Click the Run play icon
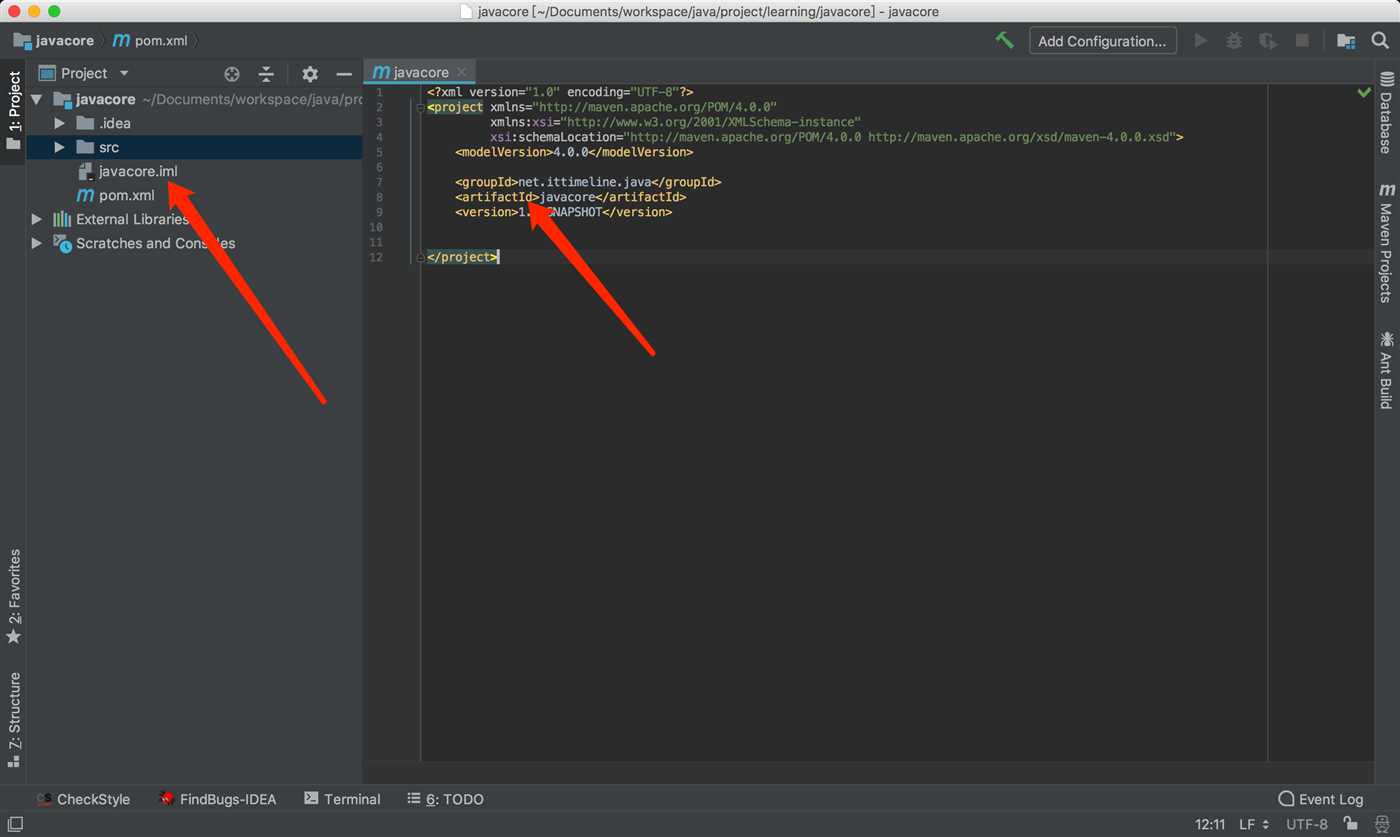Viewport: 1400px width, 837px height. [1201, 41]
